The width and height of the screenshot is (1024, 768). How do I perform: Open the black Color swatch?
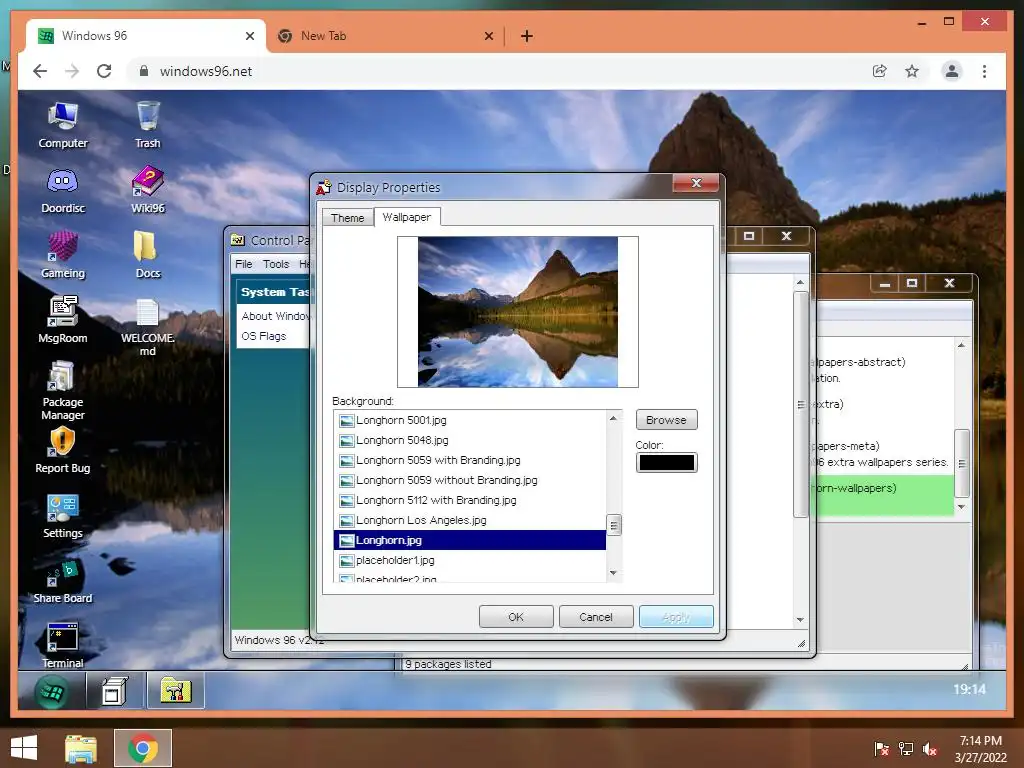[x=666, y=462]
